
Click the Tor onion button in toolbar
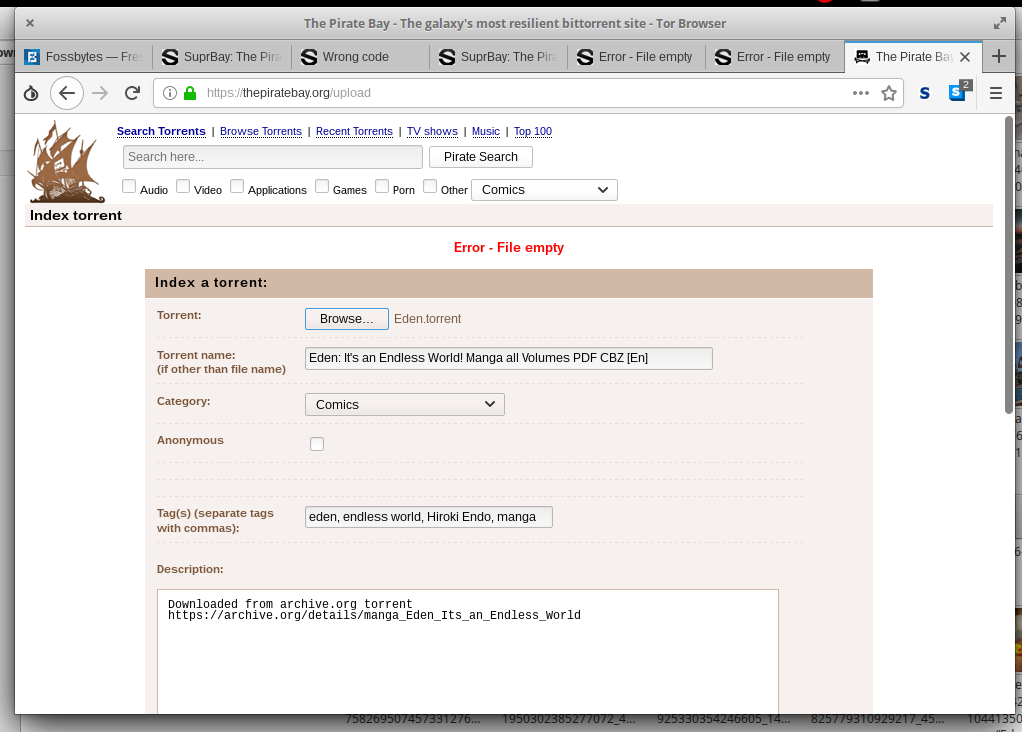[x=31, y=93]
